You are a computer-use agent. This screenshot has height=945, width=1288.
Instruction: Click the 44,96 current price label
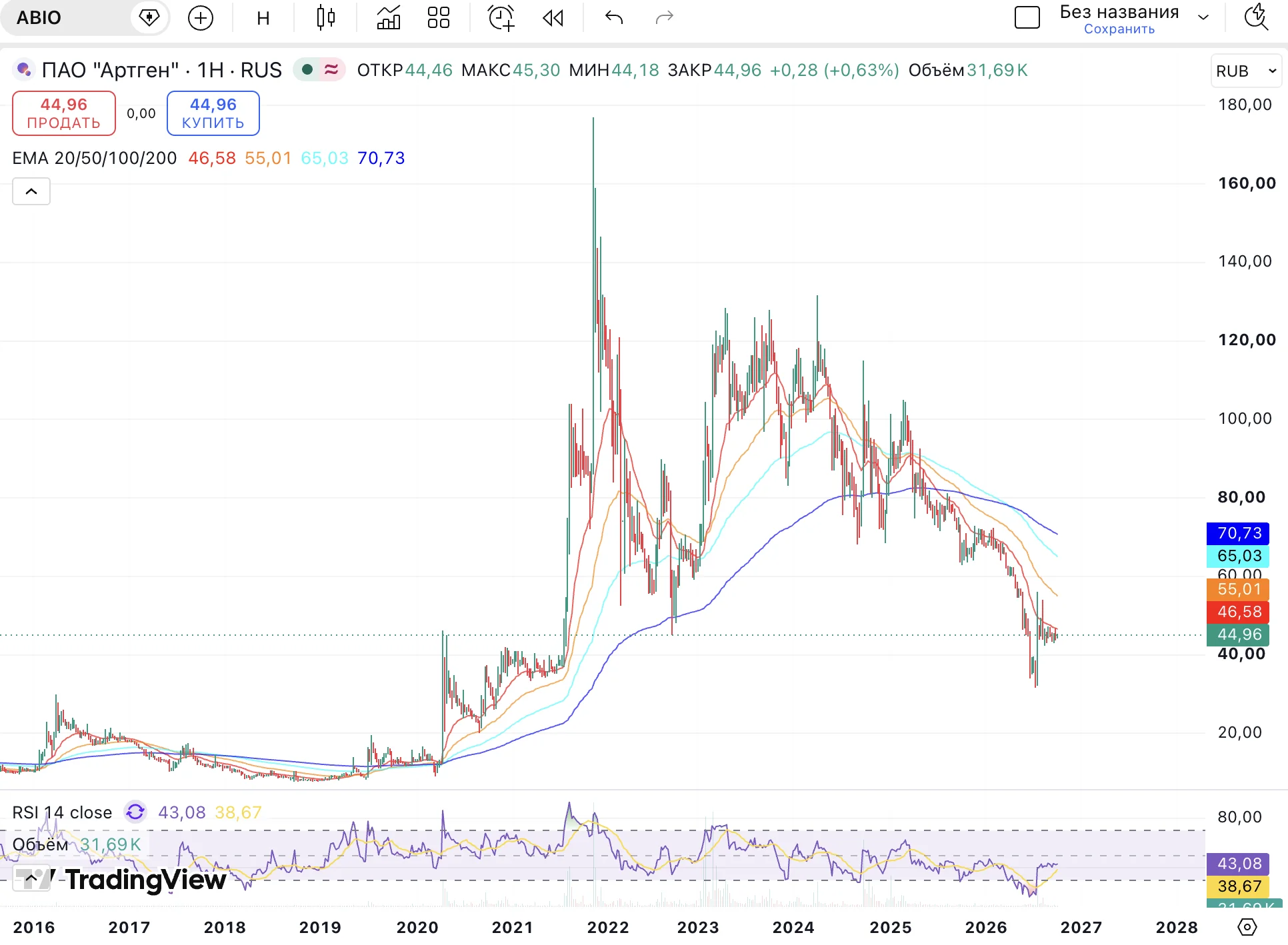[x=1239, y=634]
